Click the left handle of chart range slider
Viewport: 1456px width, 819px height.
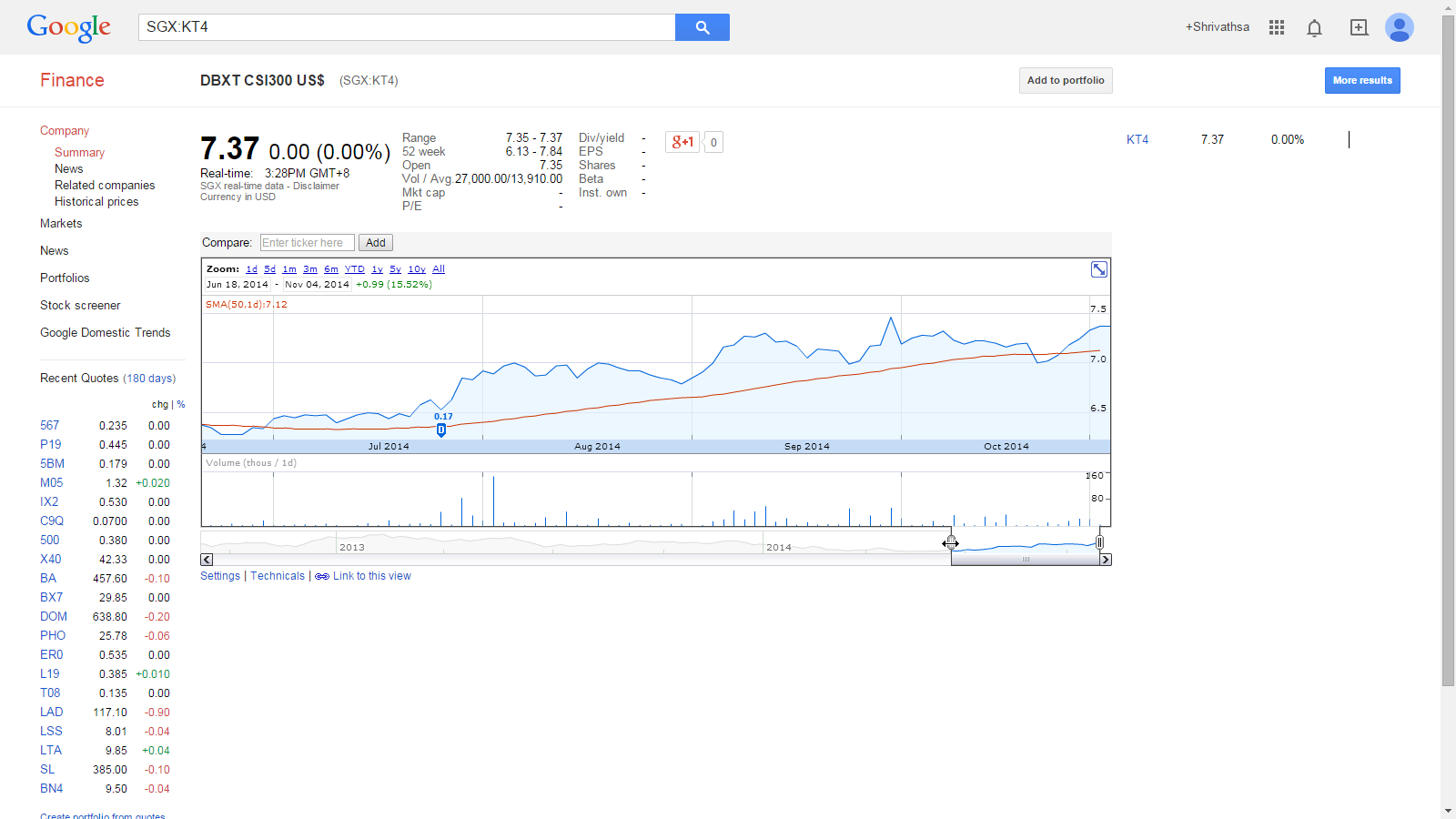951,542
